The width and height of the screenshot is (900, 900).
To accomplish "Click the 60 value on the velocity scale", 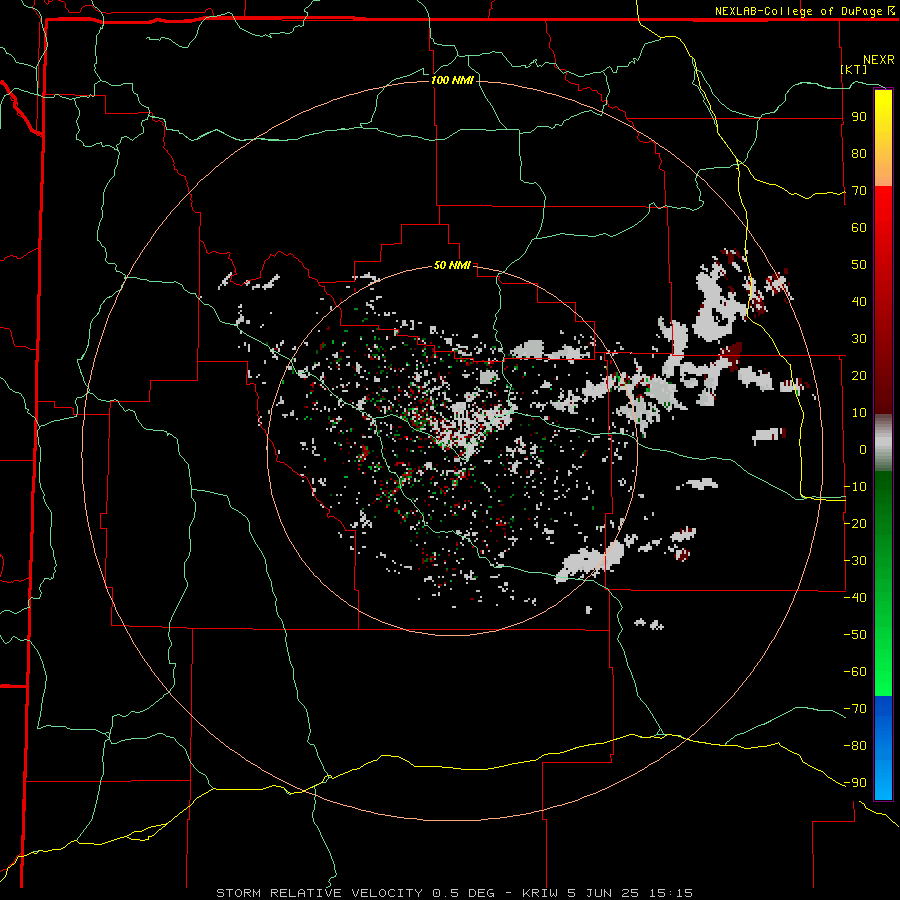I will tap(859, 228).
